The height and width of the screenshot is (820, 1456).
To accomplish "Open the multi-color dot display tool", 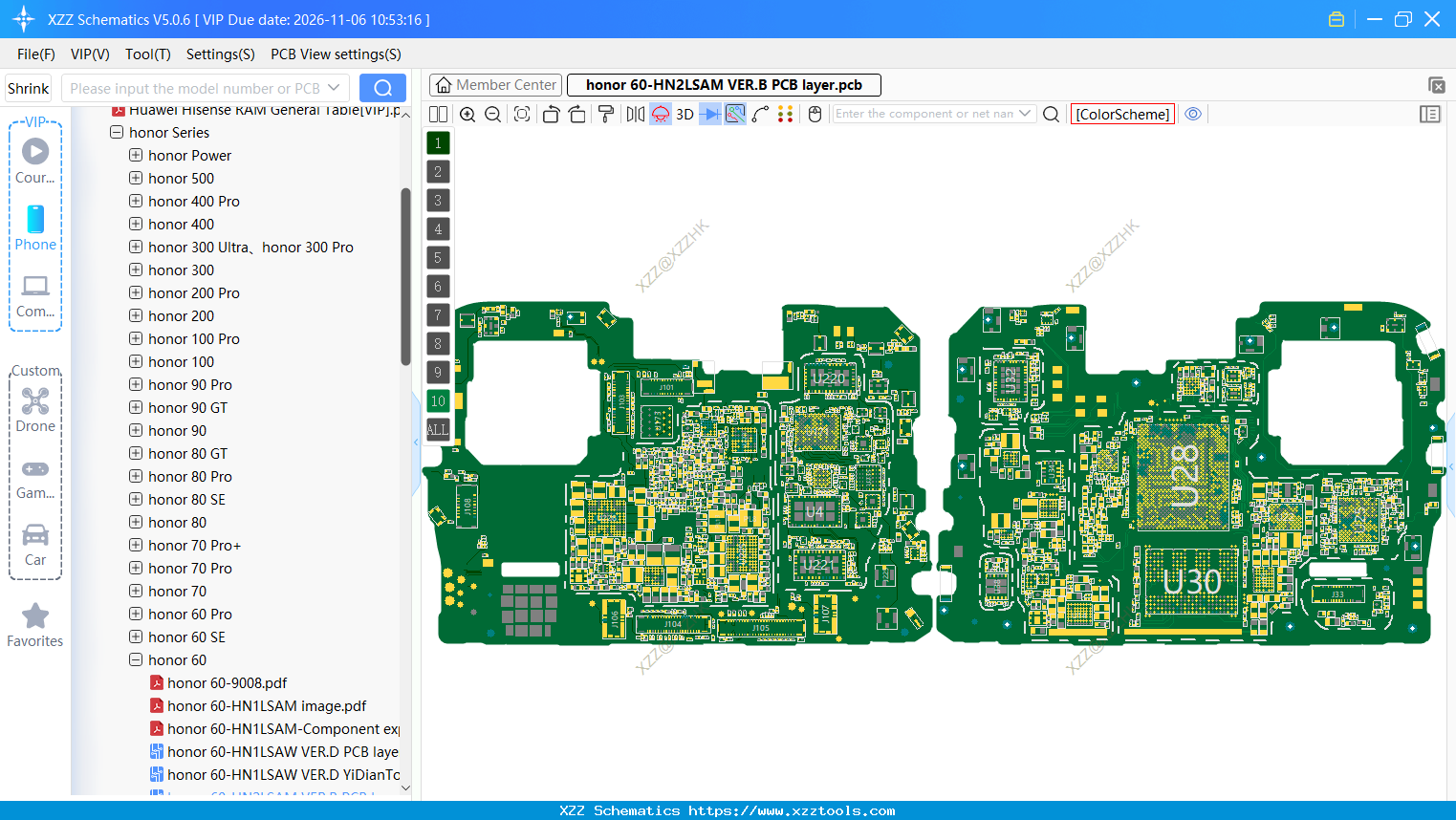I will point(786,114).
